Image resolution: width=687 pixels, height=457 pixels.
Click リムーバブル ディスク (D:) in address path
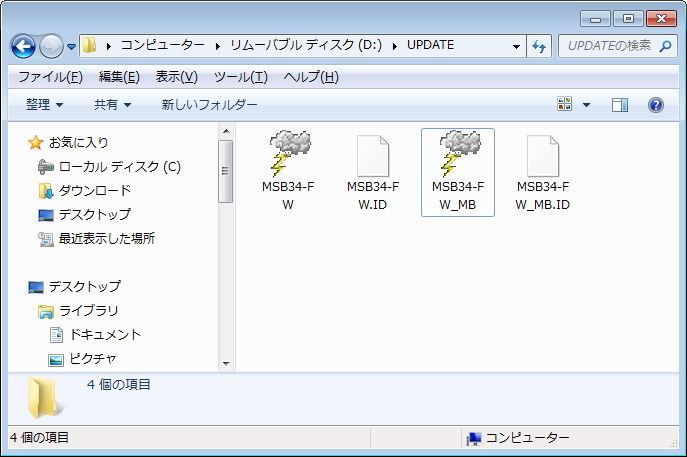312,46
